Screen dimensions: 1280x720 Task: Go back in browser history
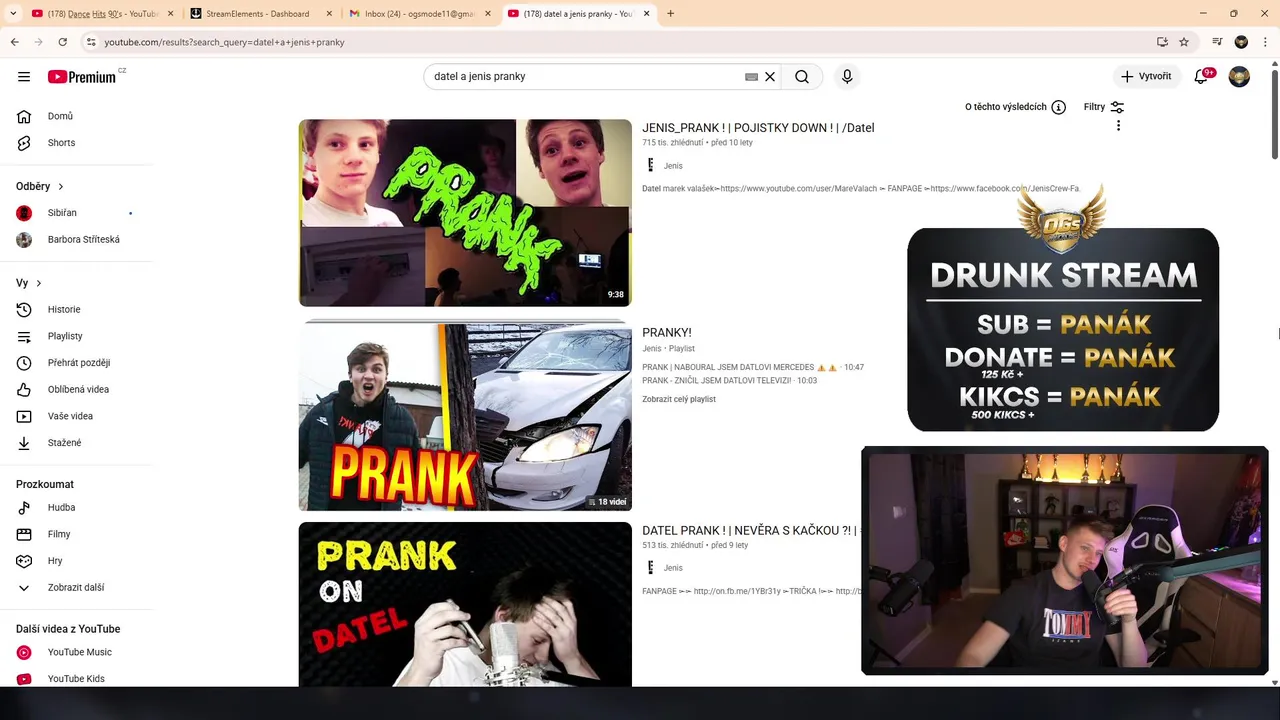14,42
